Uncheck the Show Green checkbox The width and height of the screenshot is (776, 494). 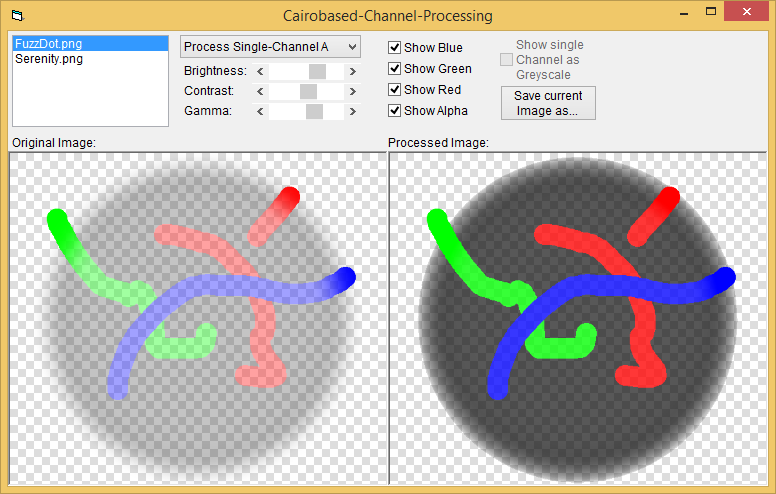(394, 68)
